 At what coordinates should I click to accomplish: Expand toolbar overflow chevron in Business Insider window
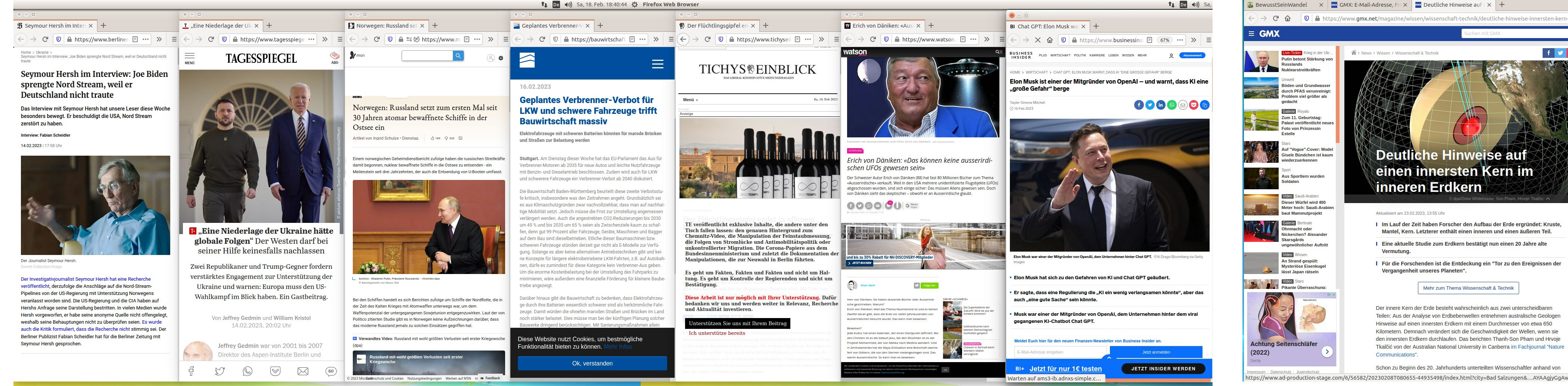click(x=1194, y=40)
